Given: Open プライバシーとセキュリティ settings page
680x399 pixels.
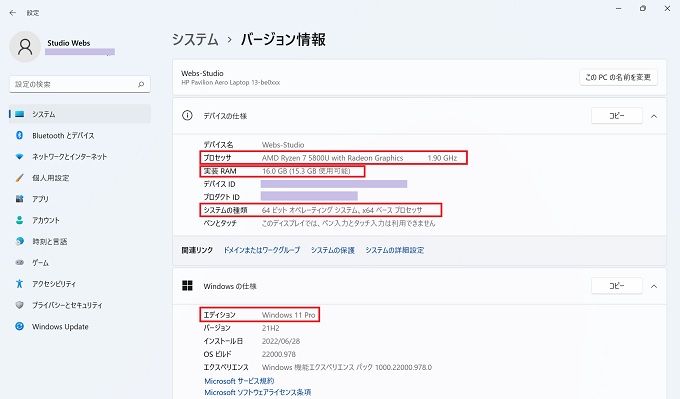Looking at the screenshot, I should (x=80, y=305).
